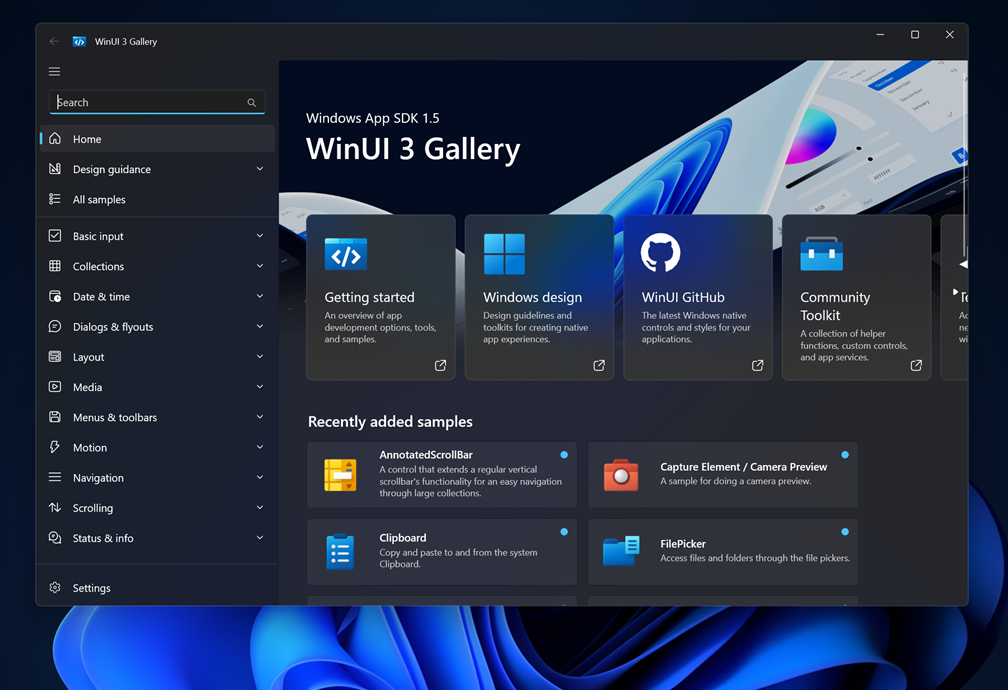Click the hamburger navigation menu icon
The width and height of the screenshot is (1008, 690).
coord(55,71)
